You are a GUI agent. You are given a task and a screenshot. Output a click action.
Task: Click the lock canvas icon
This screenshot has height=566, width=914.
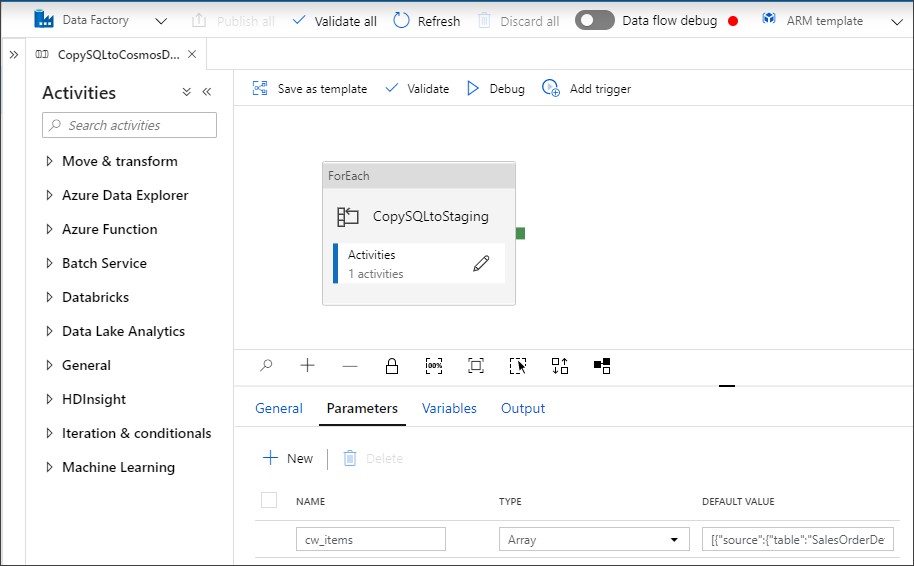coord(392,366)
